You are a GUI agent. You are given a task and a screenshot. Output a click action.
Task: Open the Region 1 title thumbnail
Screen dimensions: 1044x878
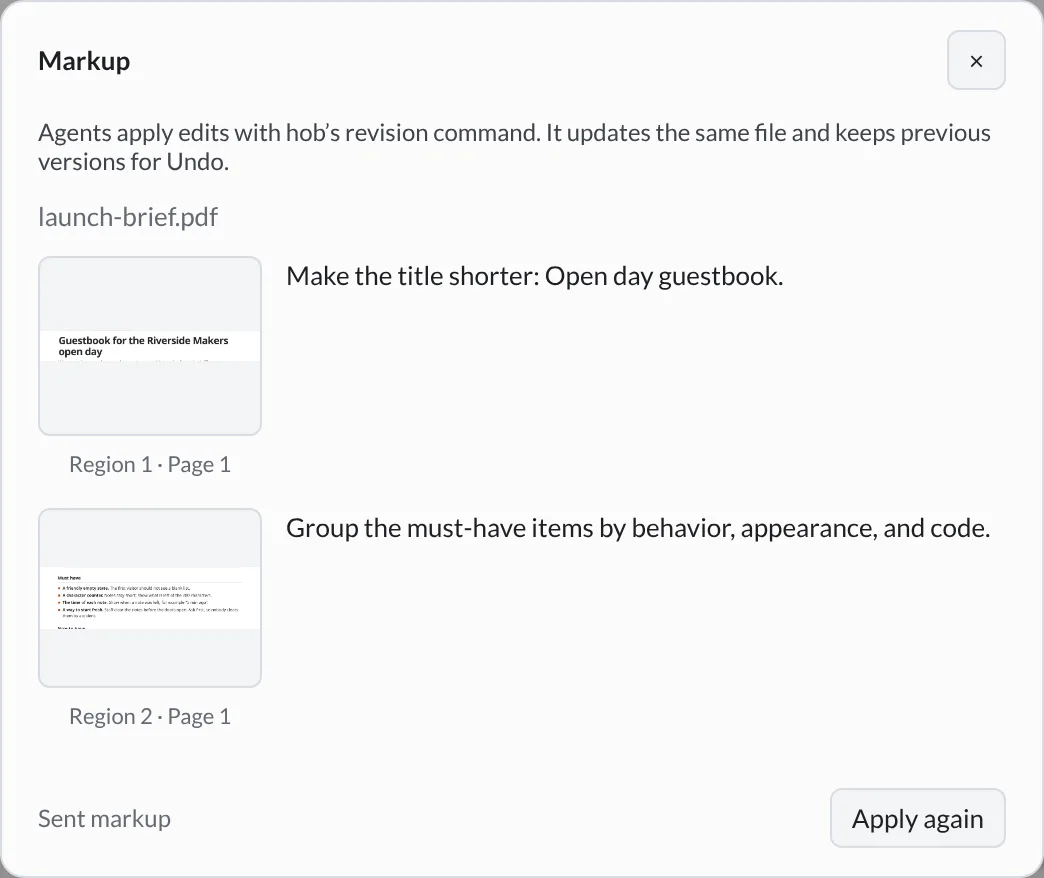coord(150,346)
